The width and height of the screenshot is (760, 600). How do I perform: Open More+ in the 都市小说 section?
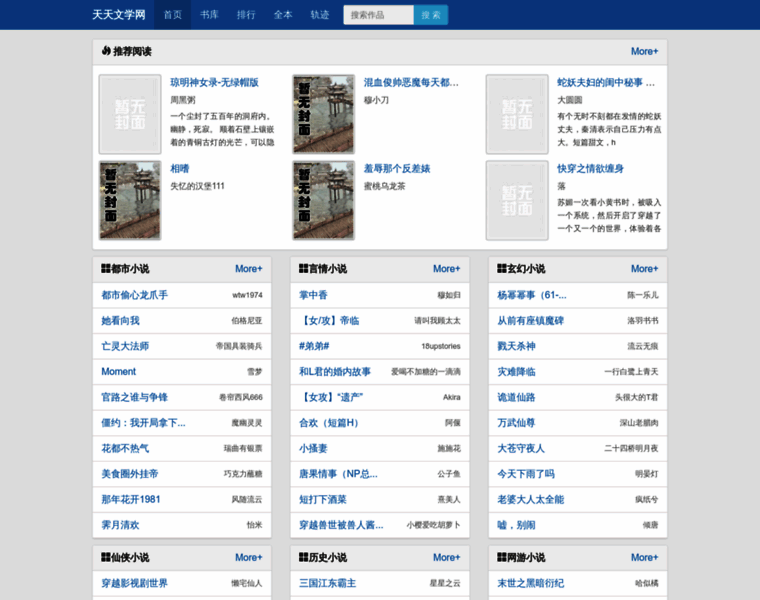pyautogui.click(x=249, y=268)
